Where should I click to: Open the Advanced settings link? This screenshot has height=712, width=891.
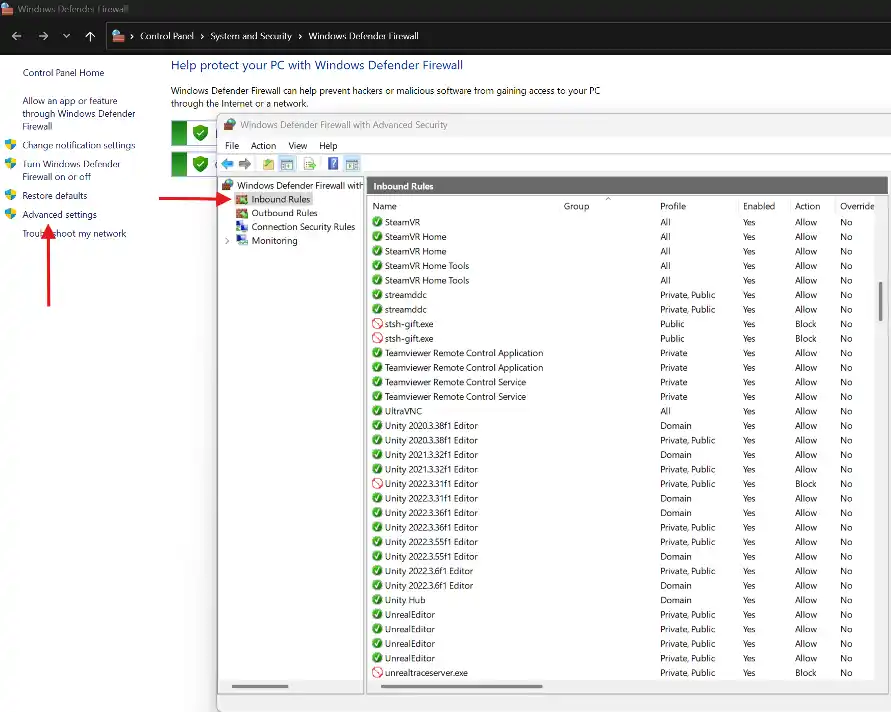(x=59, y=215)
